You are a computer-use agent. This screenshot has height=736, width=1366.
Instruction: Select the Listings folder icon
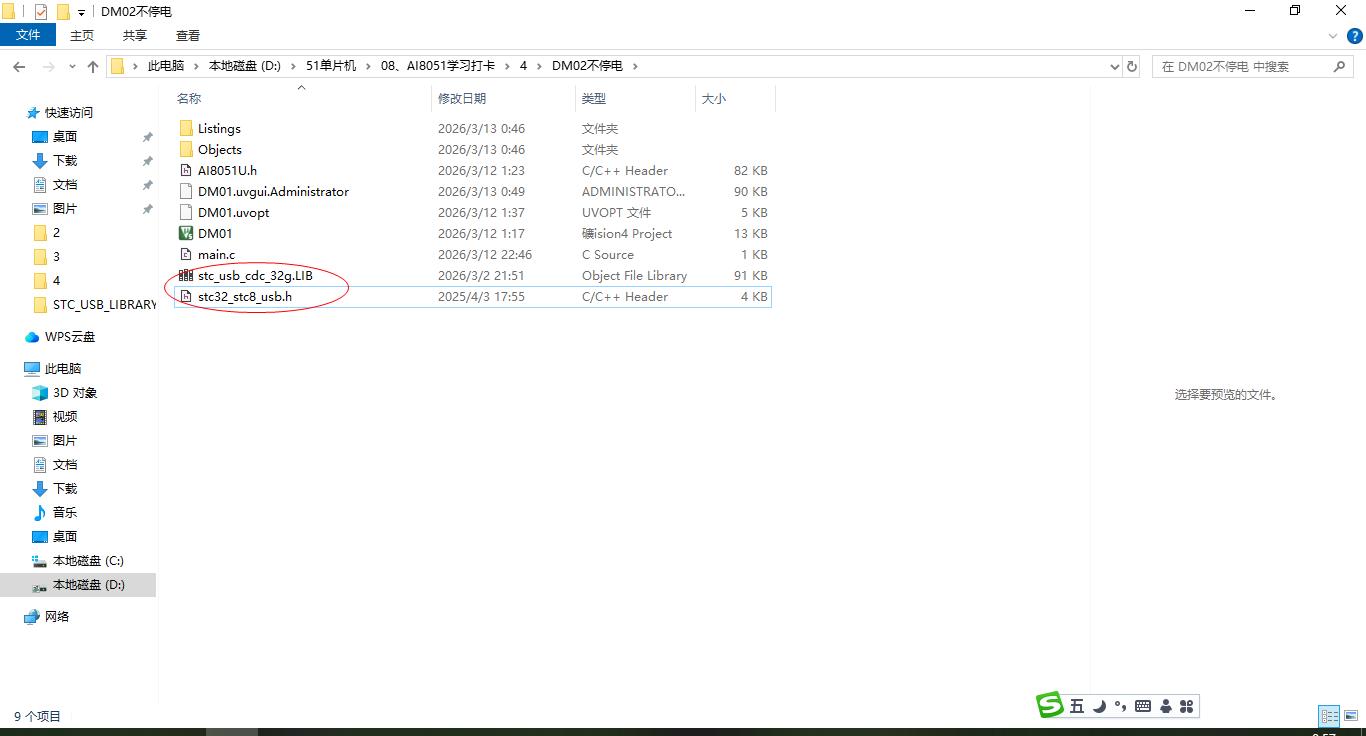coord(186,128)
